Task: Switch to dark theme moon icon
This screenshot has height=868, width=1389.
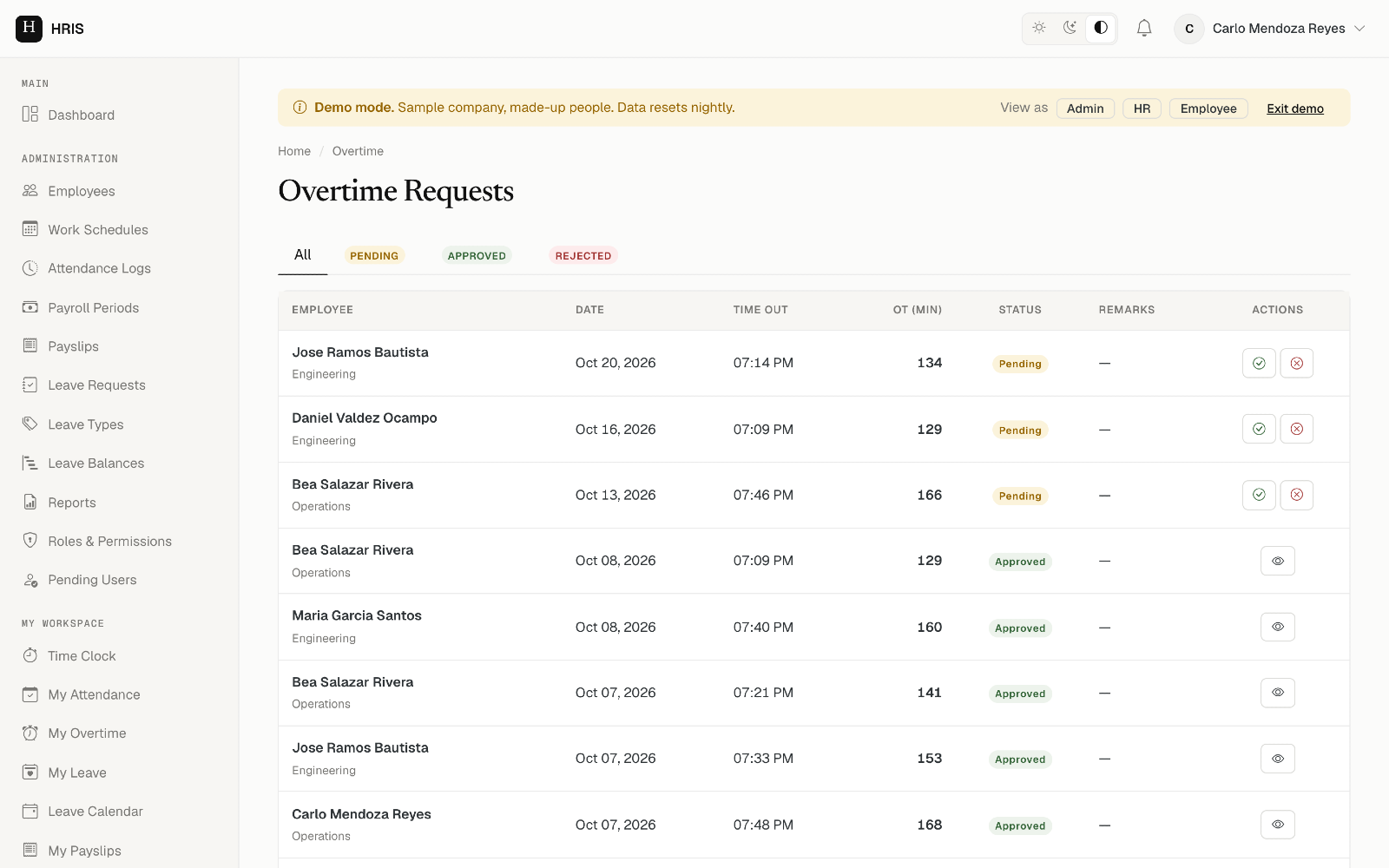Action: [1070, 28]
